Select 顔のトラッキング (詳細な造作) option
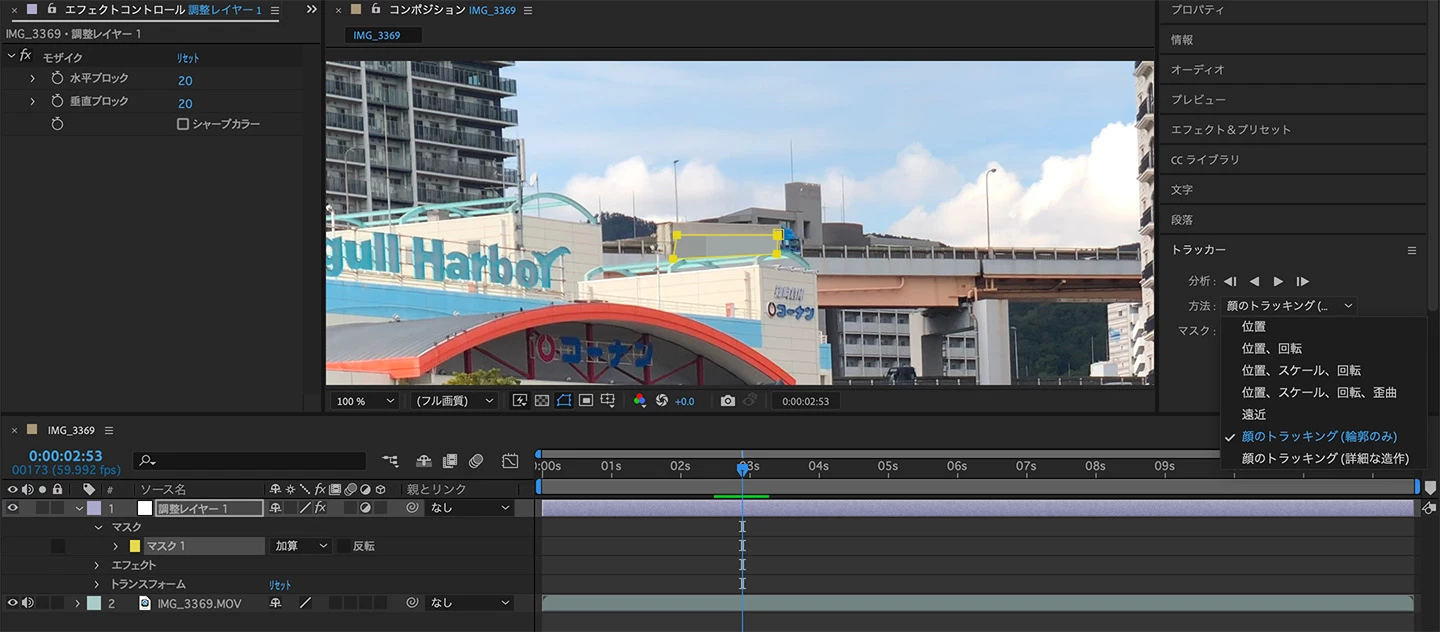 (x=1325, y=459)
